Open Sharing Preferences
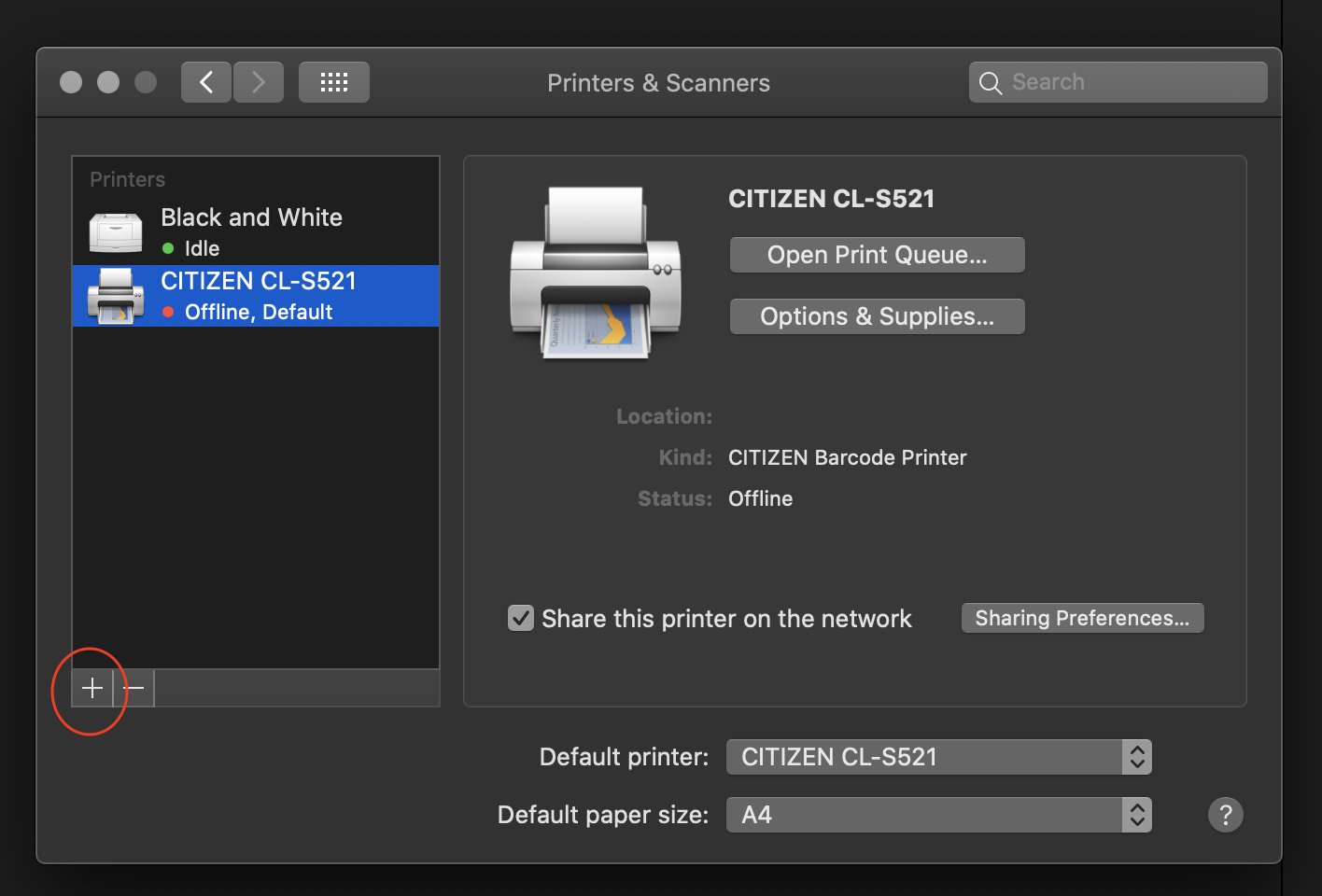Screen dimensions: 1322x896 tap(1083, 618)
